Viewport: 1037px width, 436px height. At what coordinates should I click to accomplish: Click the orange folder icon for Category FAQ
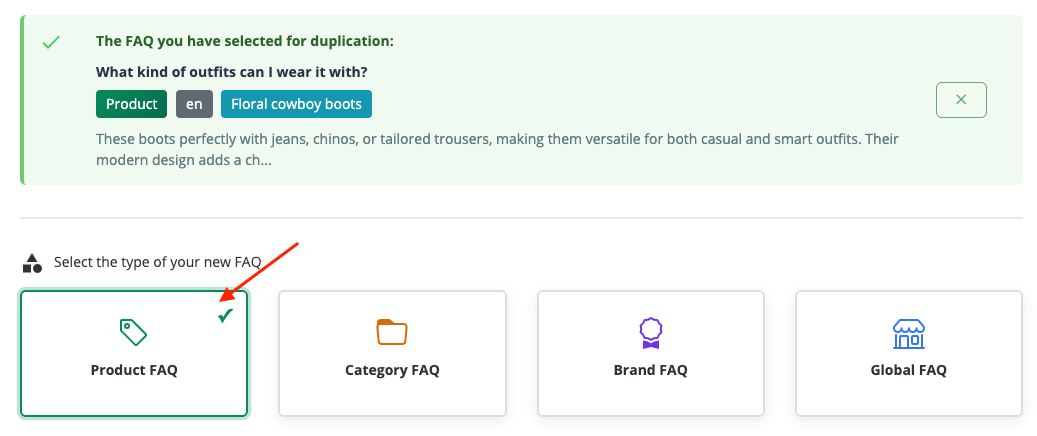tap(392, 331)
